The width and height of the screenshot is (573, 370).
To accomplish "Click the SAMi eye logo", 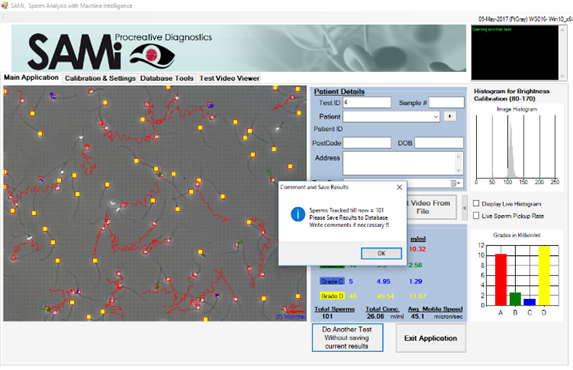I will 152,56.
